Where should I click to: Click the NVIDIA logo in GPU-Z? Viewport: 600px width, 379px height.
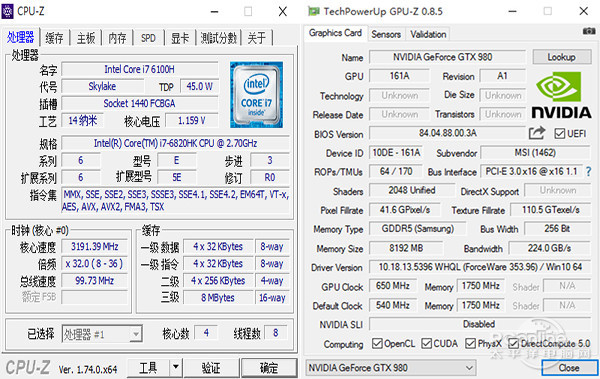(x=561, y=95)
